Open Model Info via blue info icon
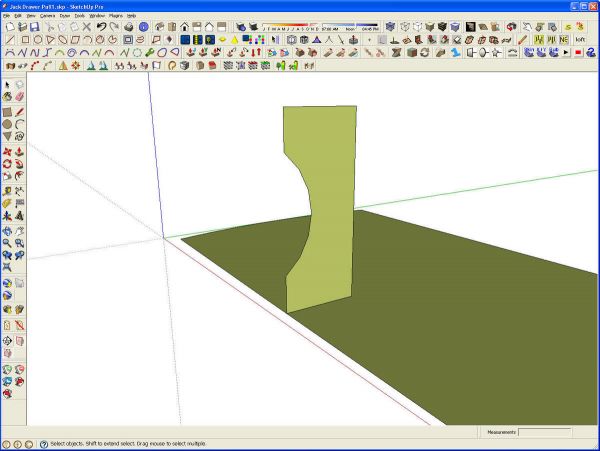This screenshot has width=600, height=451. (x=143, y=27)
